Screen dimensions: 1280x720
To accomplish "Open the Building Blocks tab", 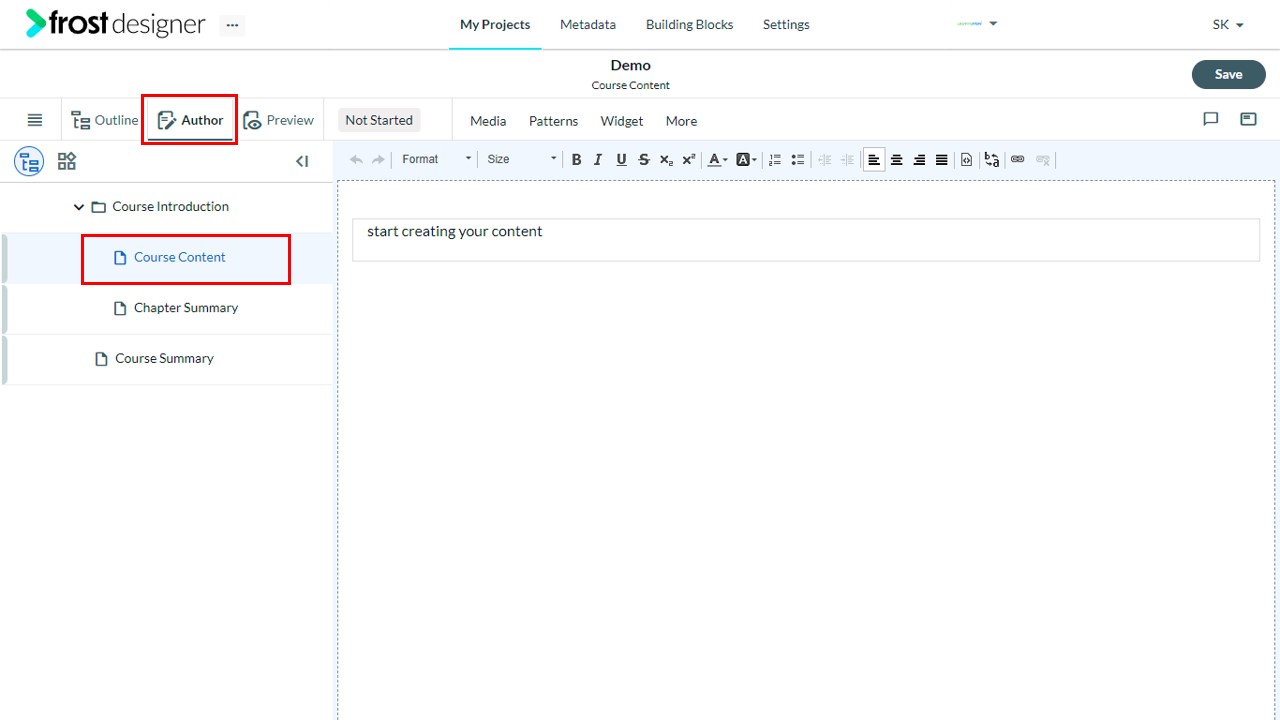I will pos(689,24).
